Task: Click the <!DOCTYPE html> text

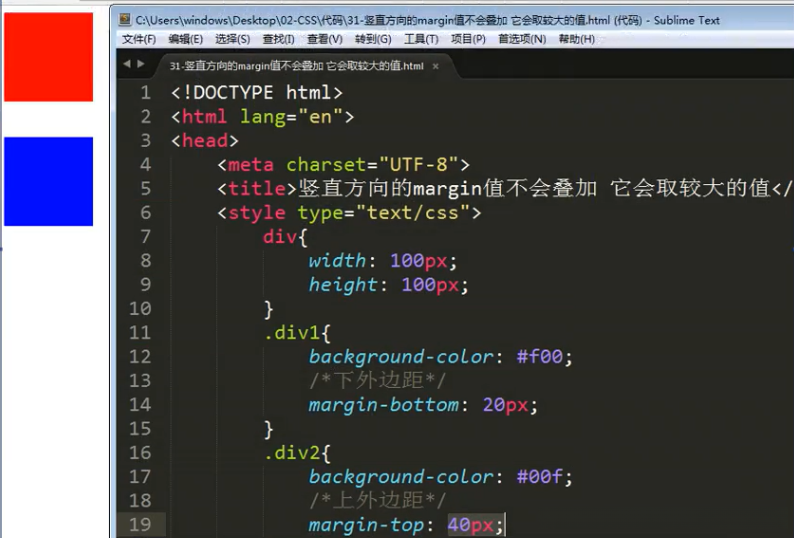Action: pos(257,93)
